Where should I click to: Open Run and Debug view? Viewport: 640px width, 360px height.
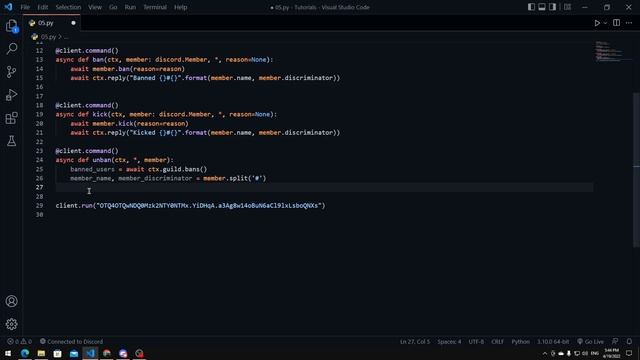click(11, 95)
